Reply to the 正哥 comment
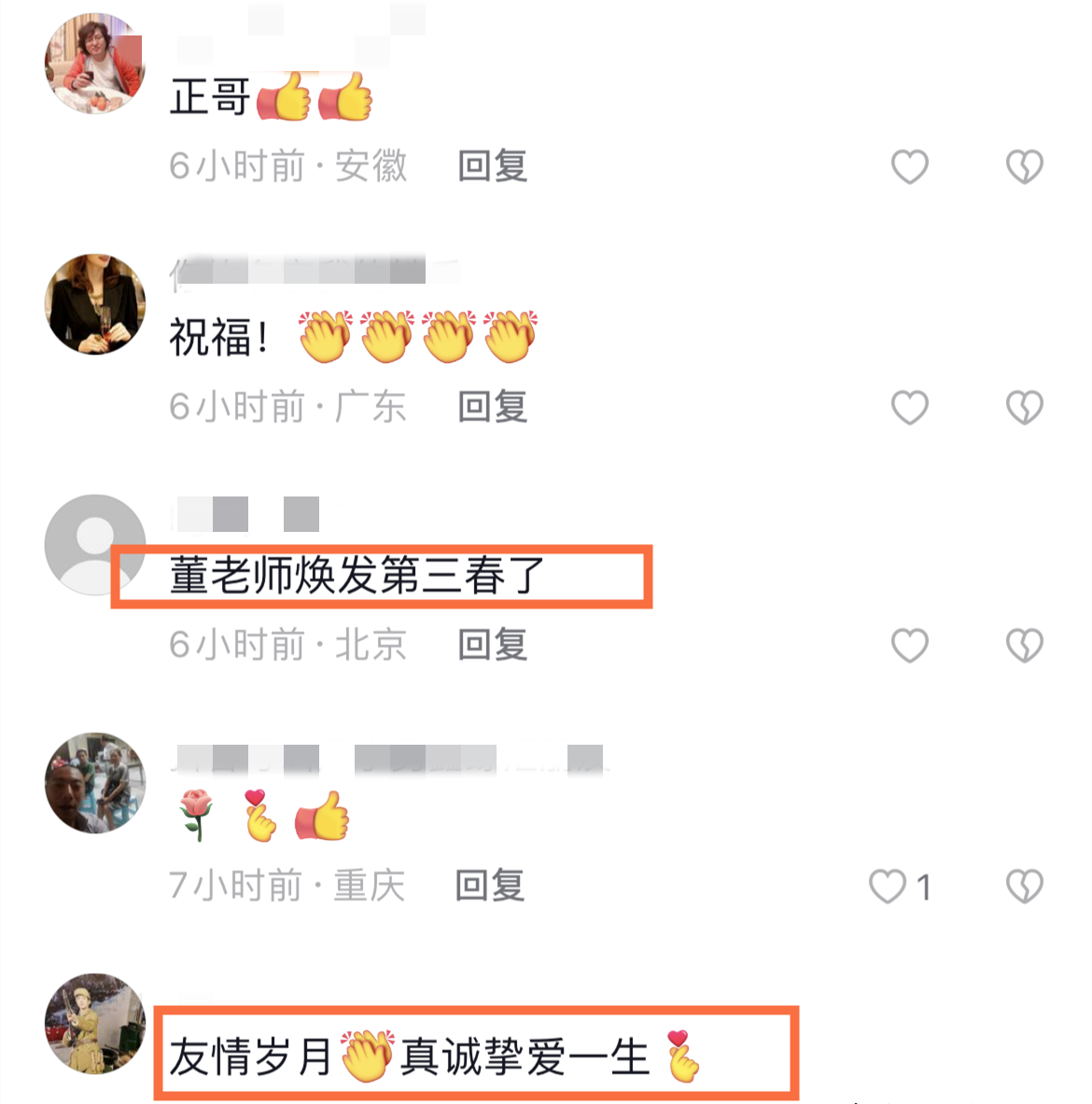This screenshot has width=1092, height=1104. (492, 166)
